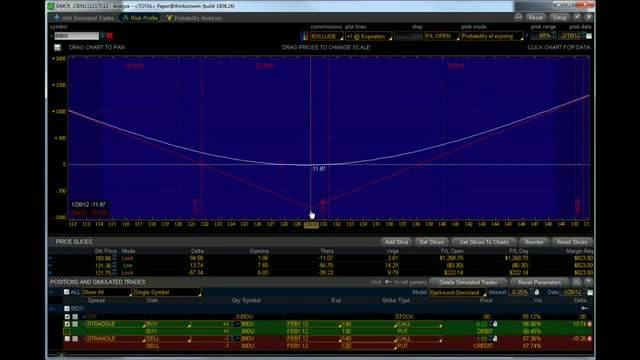Toggle the BIDU group checkbox
Viewport: 640px width, 360px height.
[67, 309]
